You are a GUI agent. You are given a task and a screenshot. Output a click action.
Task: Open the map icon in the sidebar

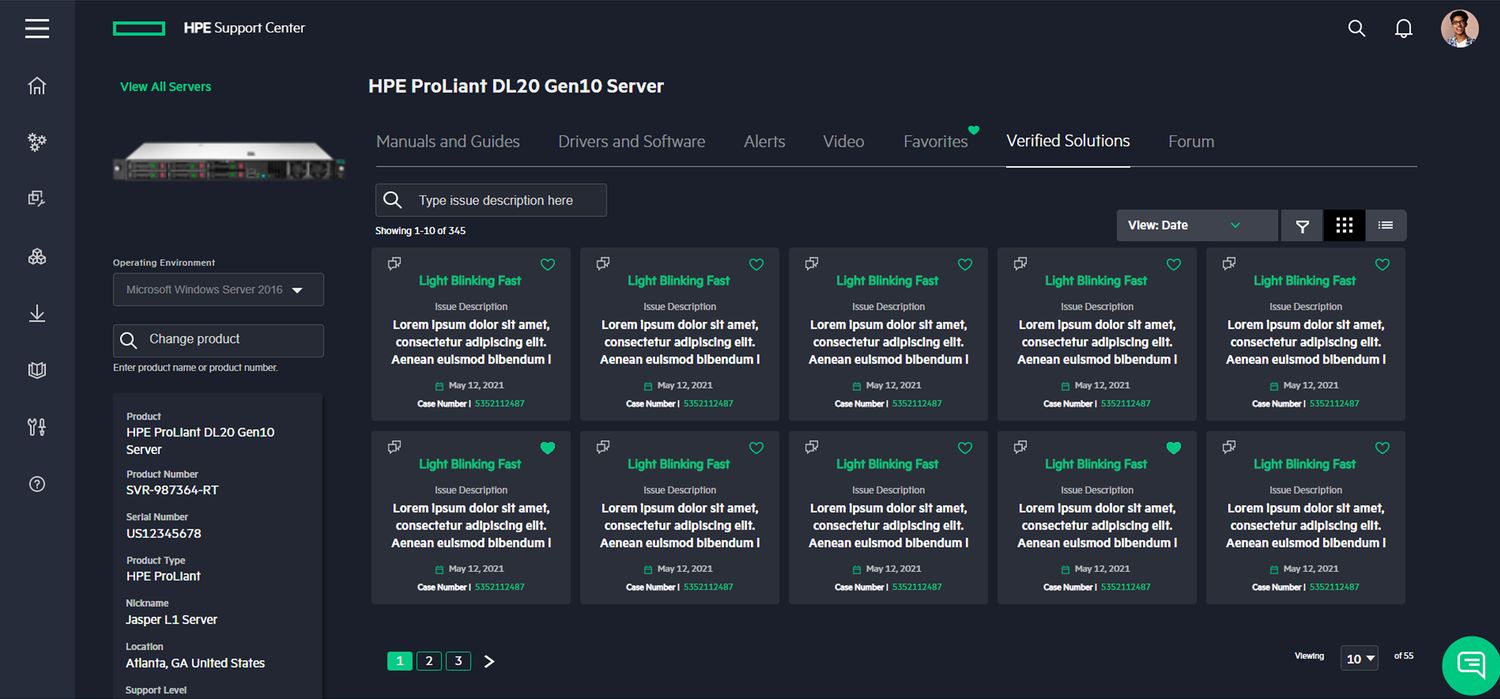click(x=37, y=371)
